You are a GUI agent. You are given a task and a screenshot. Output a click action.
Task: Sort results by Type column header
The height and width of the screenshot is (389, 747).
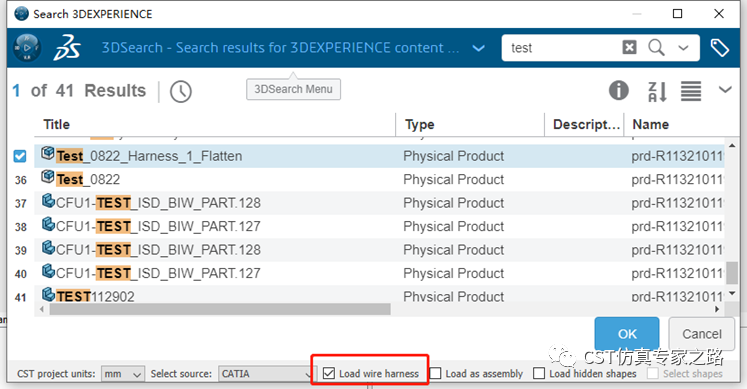tap(420, 125)
